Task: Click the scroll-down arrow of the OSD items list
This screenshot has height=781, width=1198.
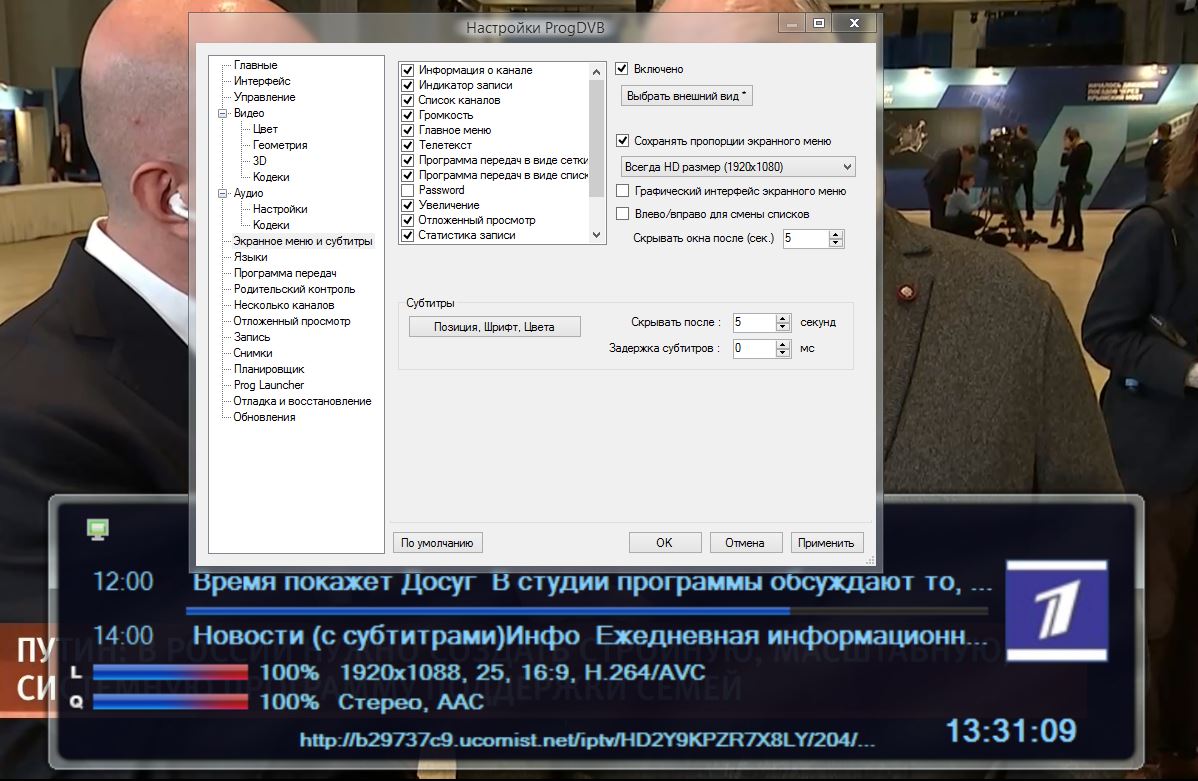Action: point(597,236)
